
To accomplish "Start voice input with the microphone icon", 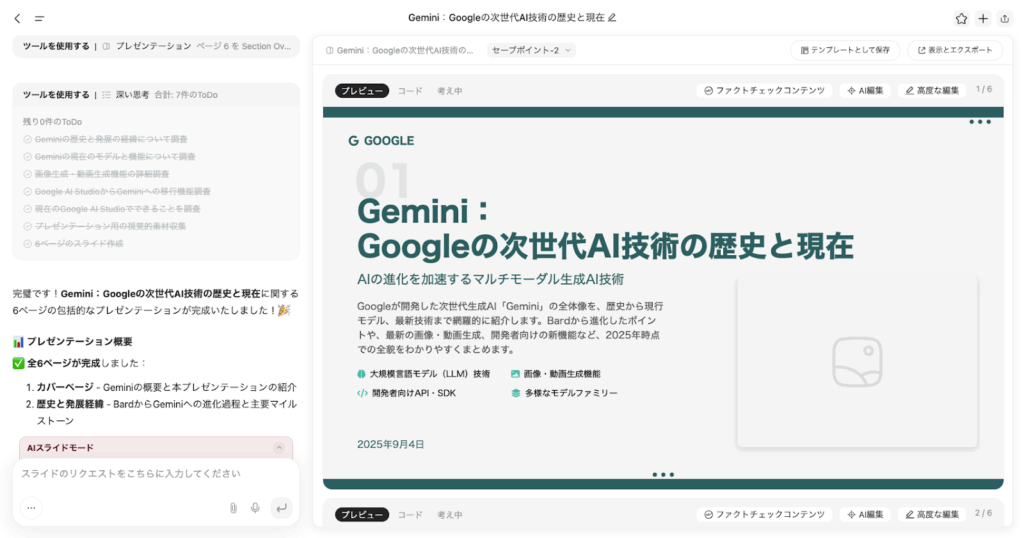I will tap(255, 508).
